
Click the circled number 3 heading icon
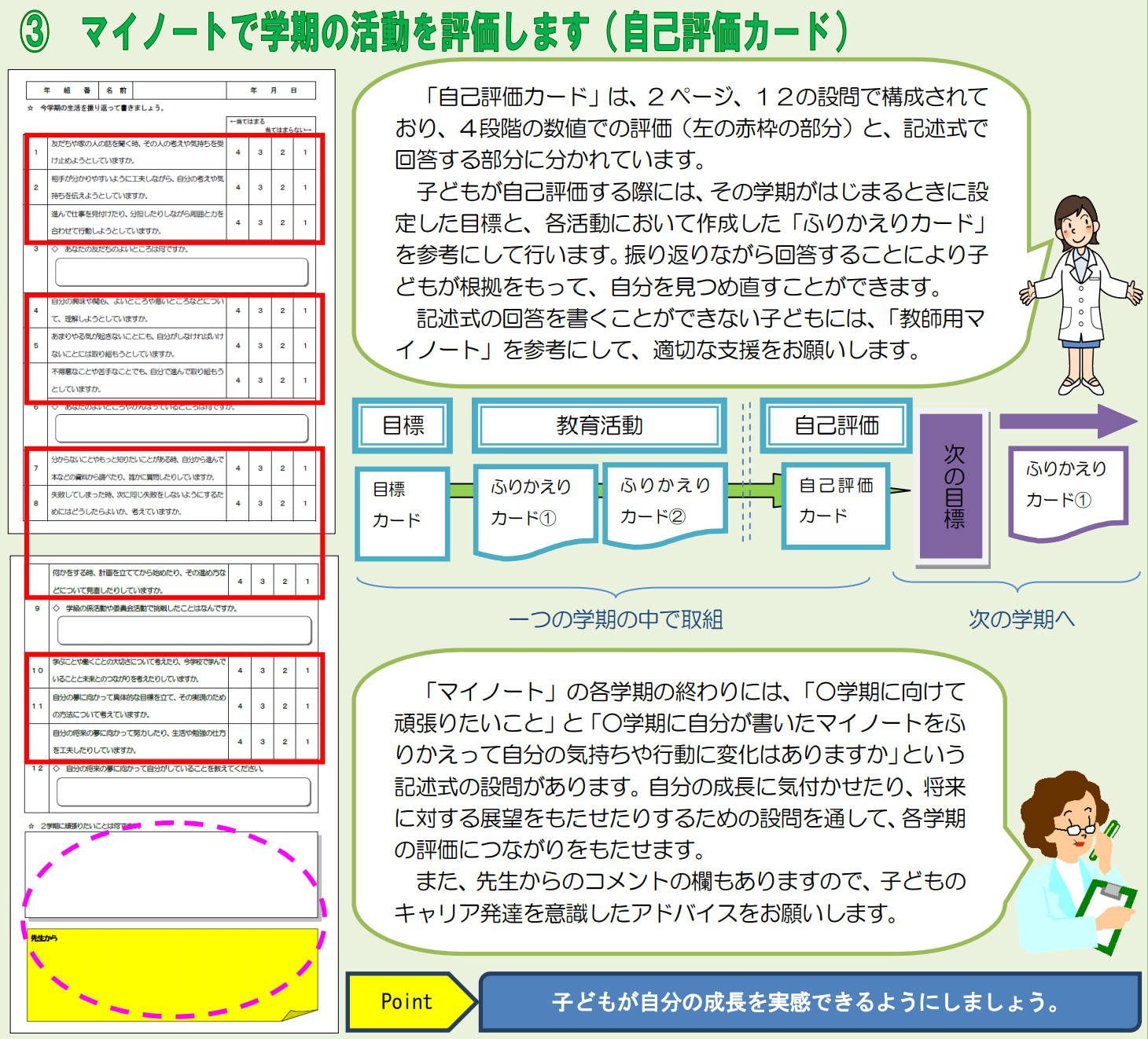click(35, 32)
